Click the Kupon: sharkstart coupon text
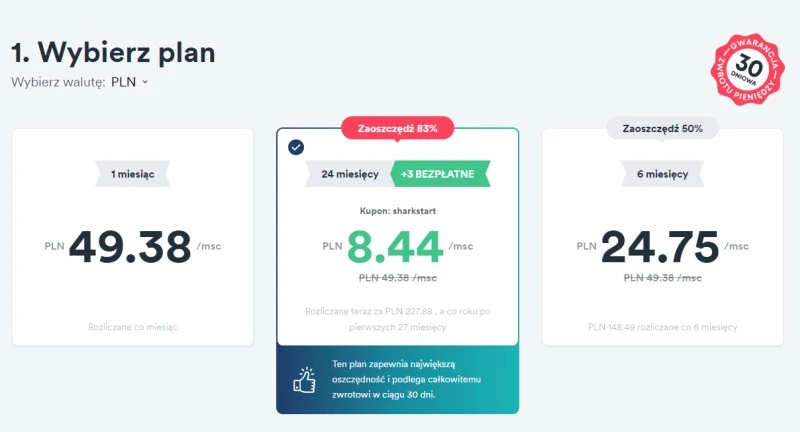Screen dimensions: 800x432 (398, 212)
